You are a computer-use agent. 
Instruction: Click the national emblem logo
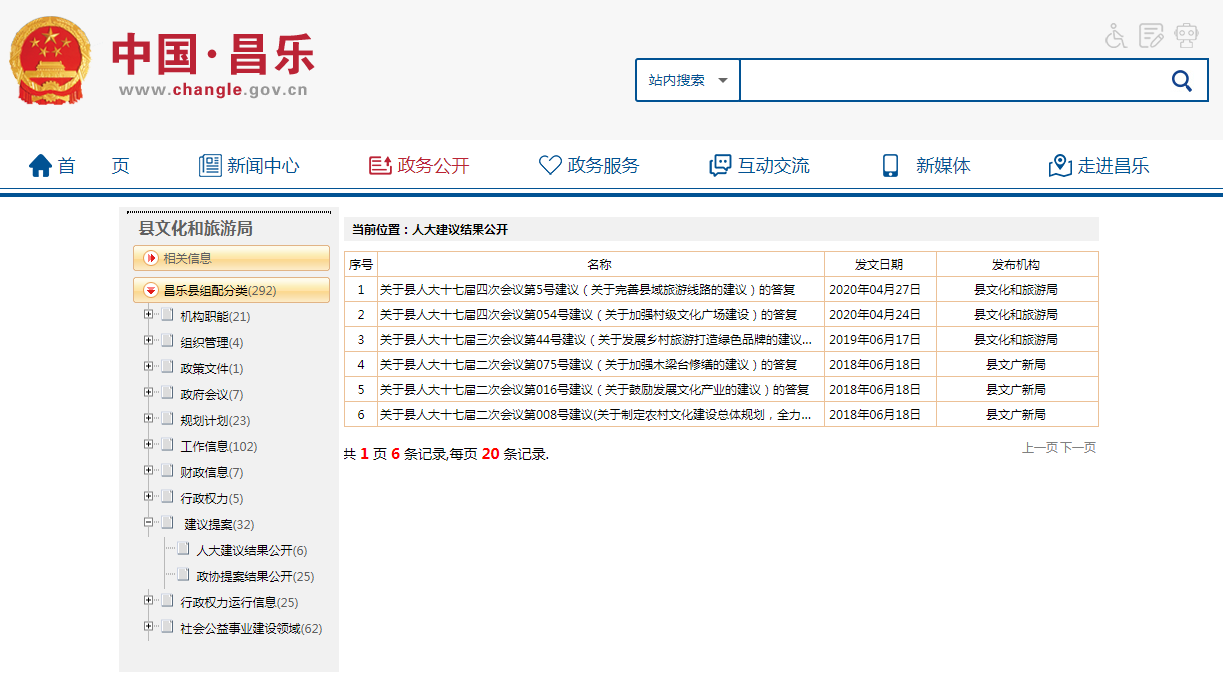pyautogui.click(x=50, y=60)
